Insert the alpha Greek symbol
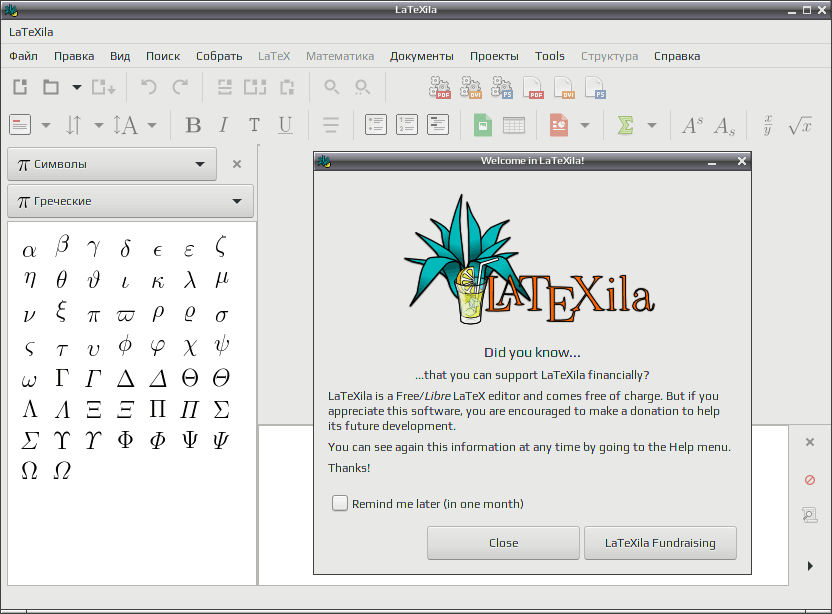 pos(29,250)
